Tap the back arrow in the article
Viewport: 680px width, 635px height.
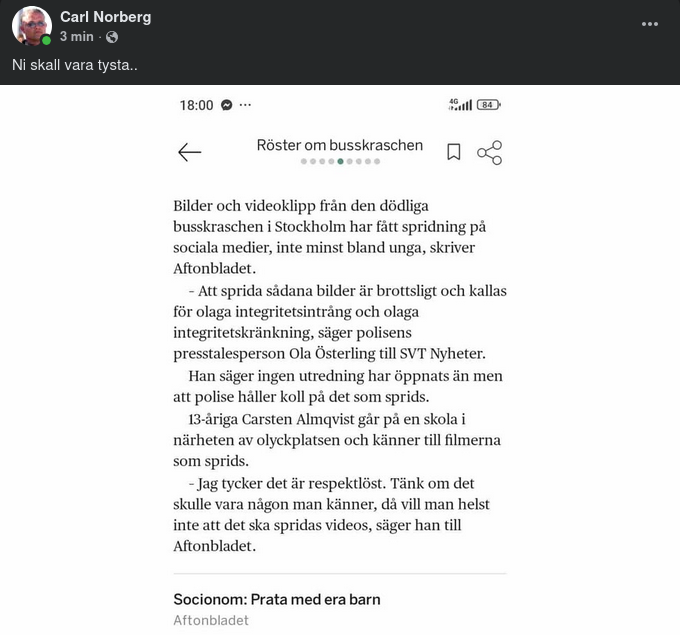(x=189, y=152)
